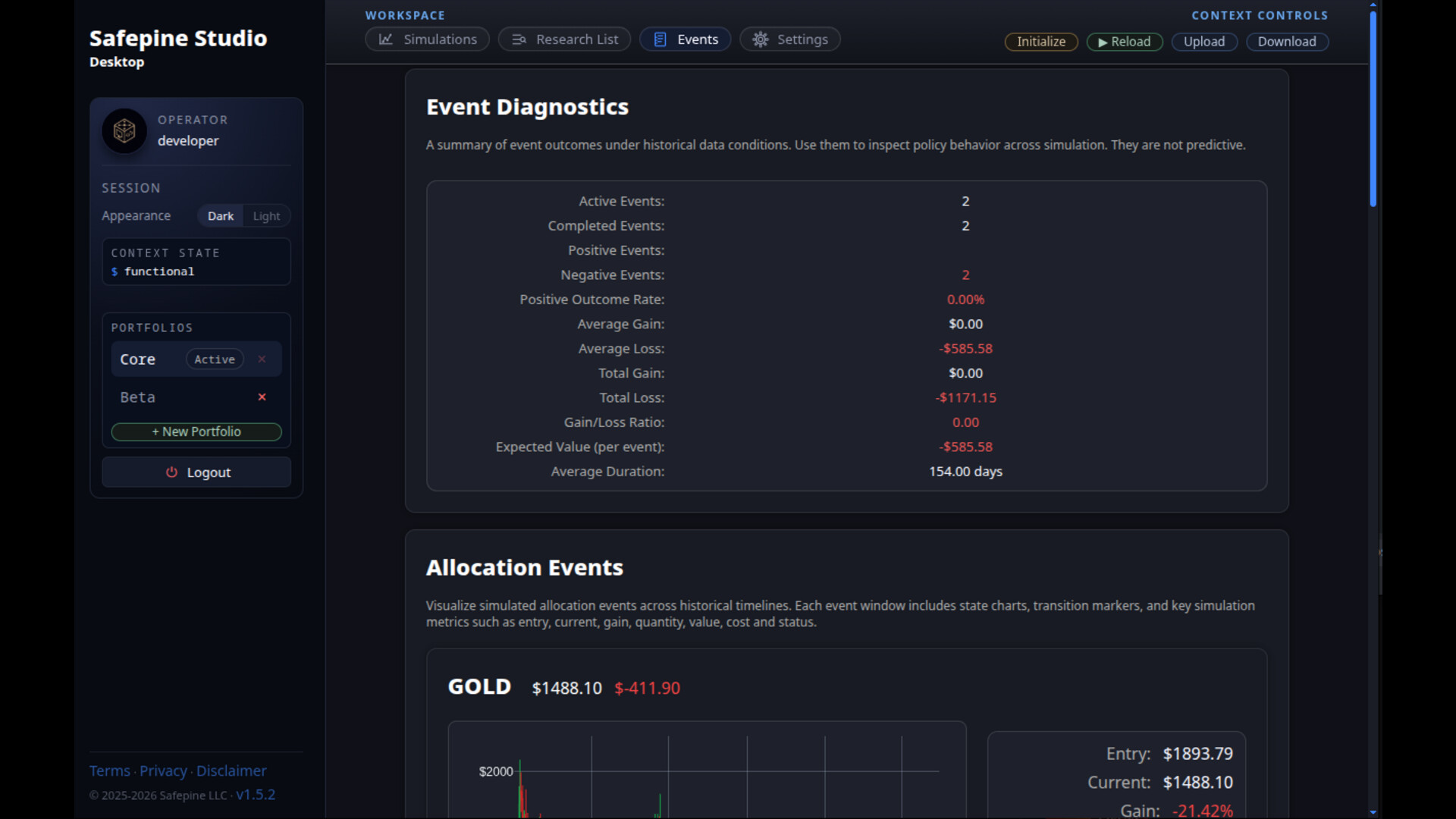Viewport: 1456px width, 819px height.
Task: Click the functional context state text
Action: coord(159,271)
